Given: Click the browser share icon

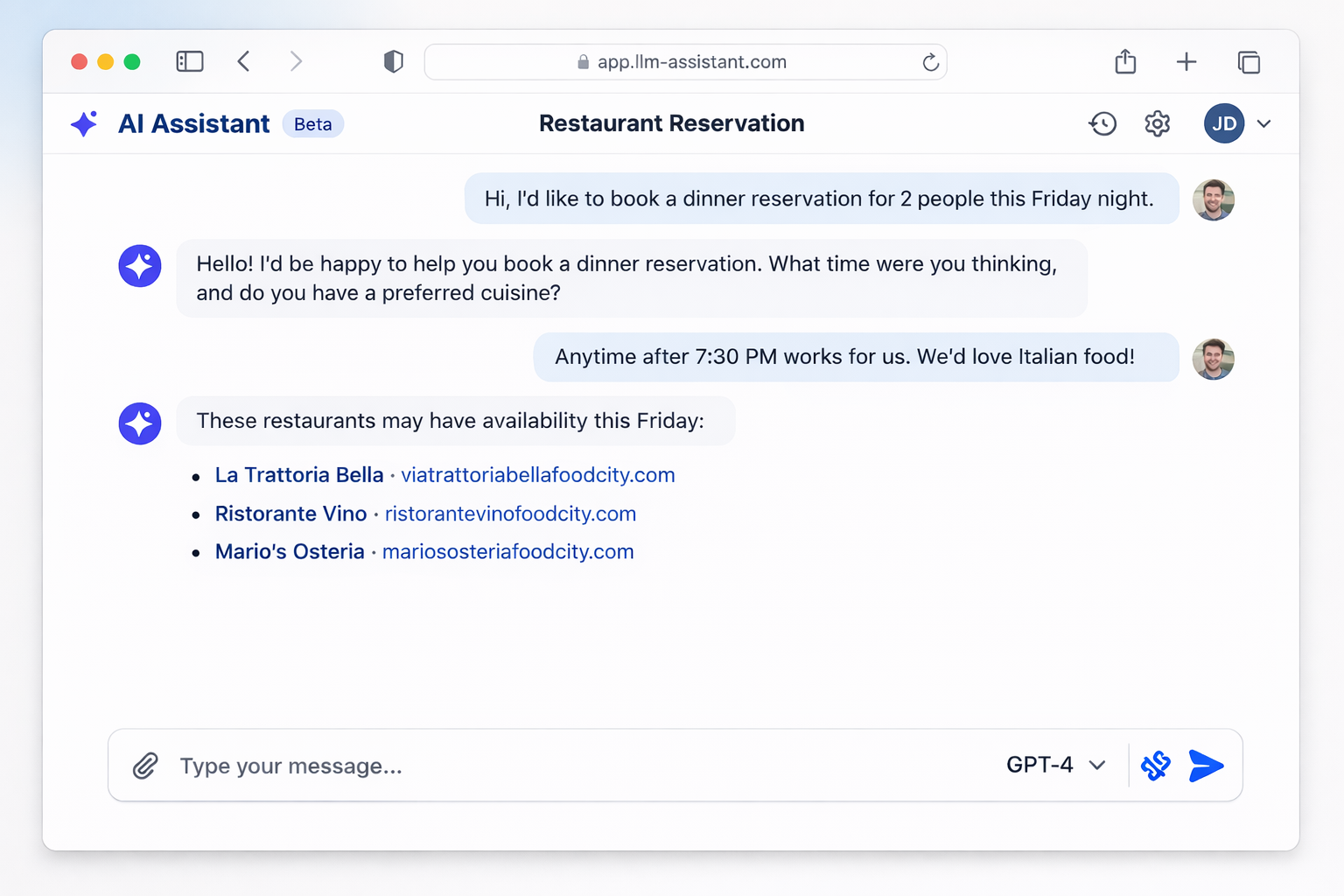Looking at the screenshot, I should [1125, 62].
